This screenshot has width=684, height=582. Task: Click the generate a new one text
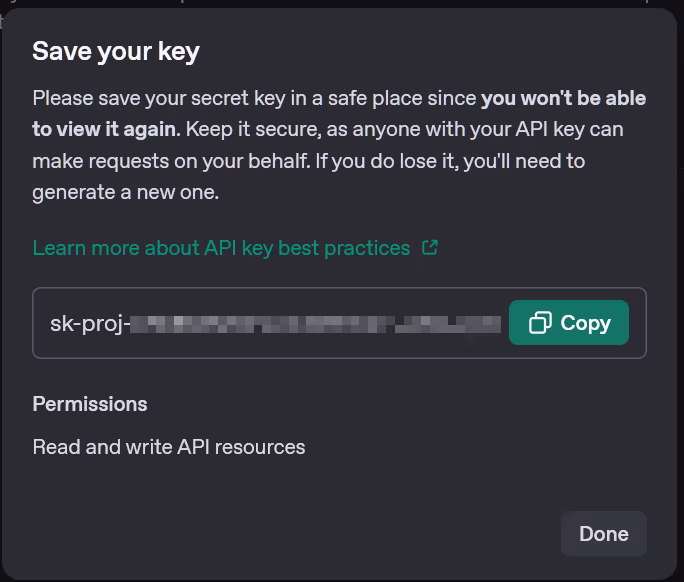(125, 192)
